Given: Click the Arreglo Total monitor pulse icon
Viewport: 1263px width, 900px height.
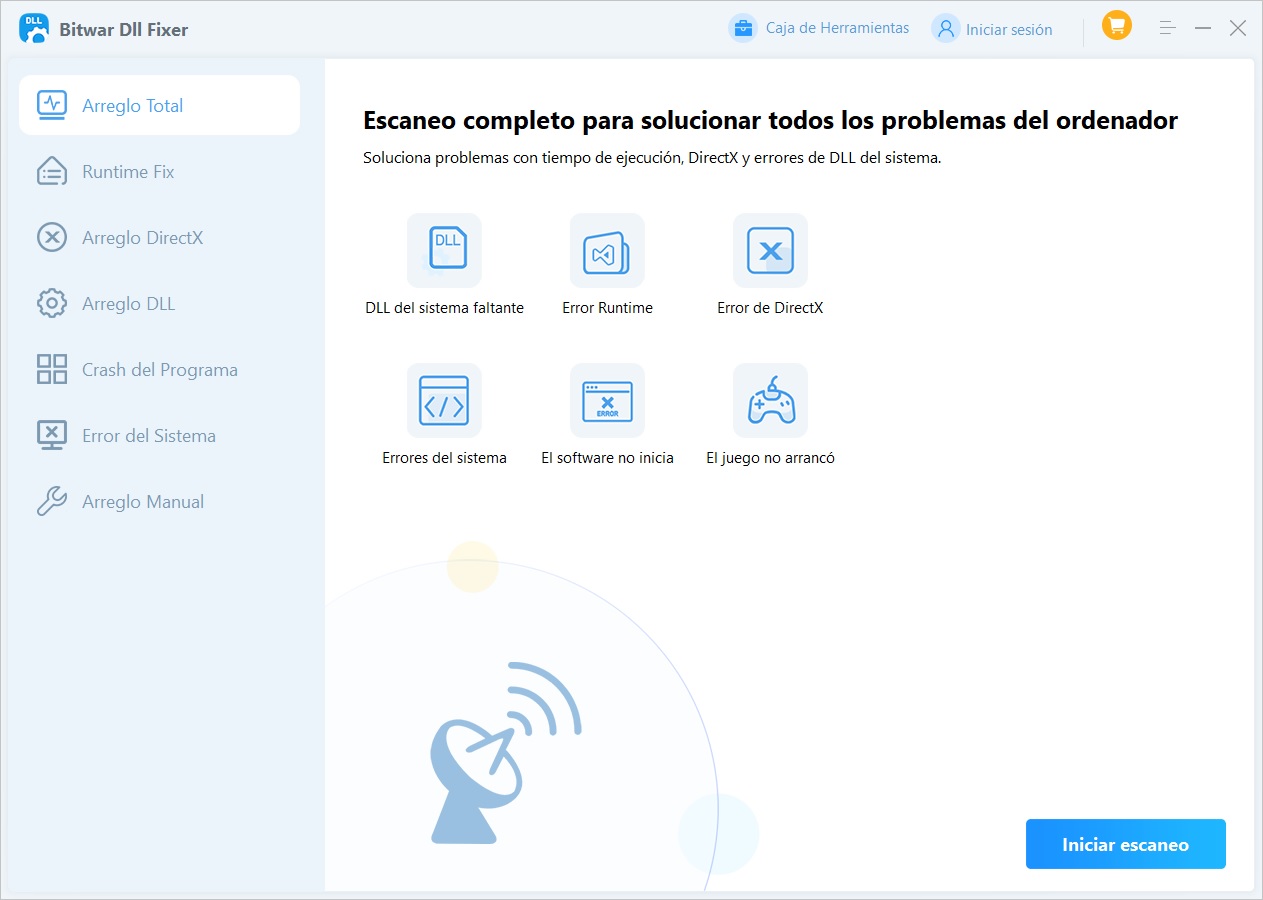Looking at the screenshot, I should pyautogui.click(x=52, y=105).
